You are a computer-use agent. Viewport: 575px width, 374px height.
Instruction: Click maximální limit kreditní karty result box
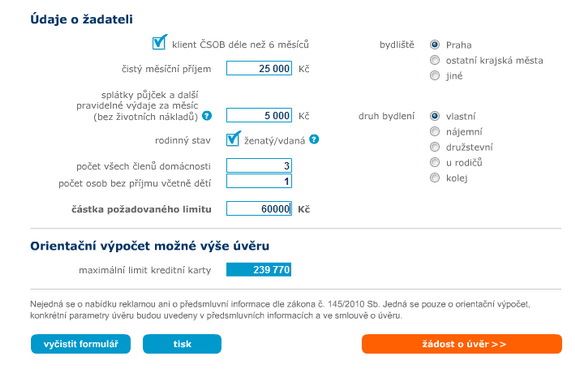[259, 270]
